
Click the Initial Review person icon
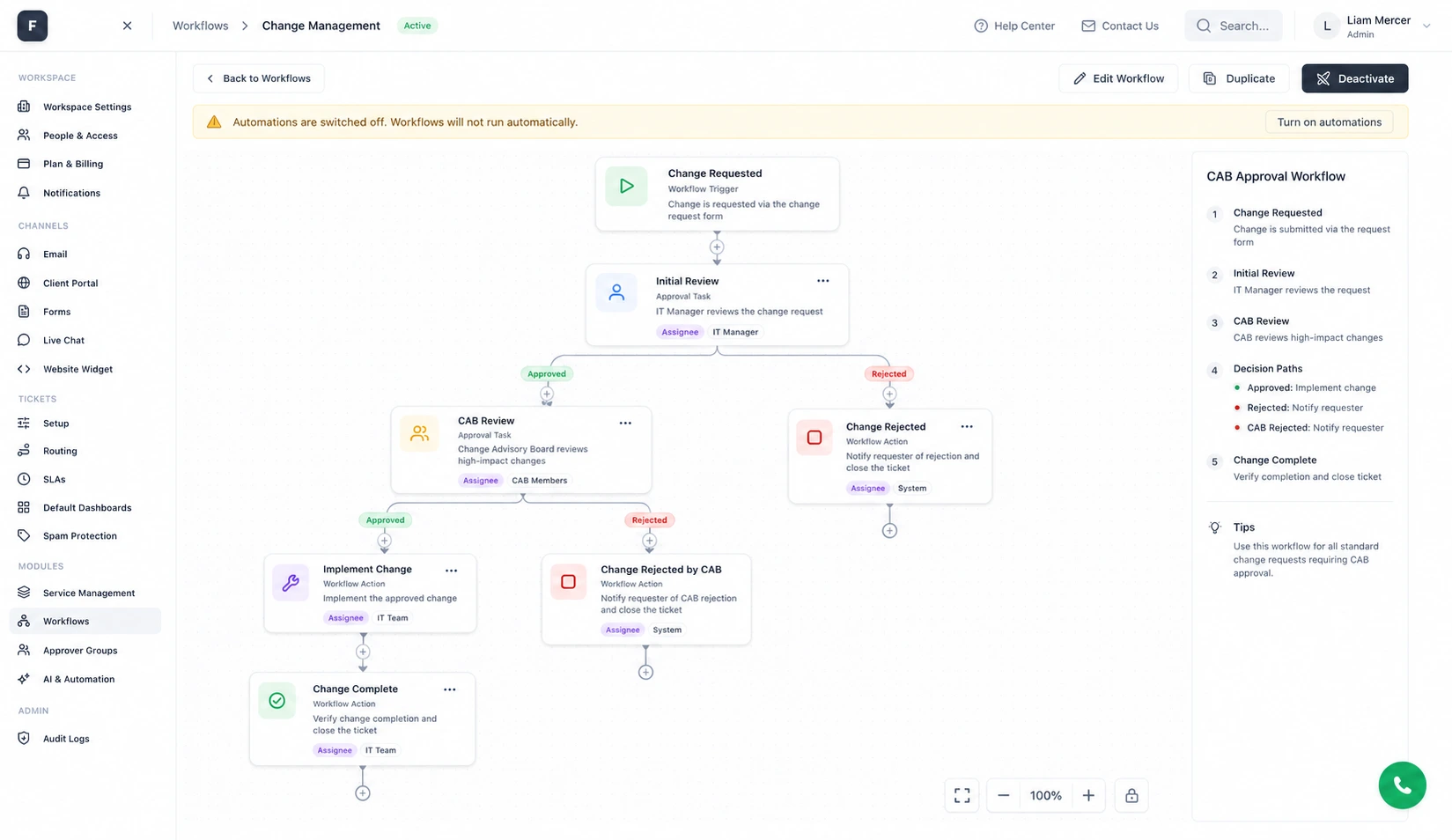coord(616,292)
